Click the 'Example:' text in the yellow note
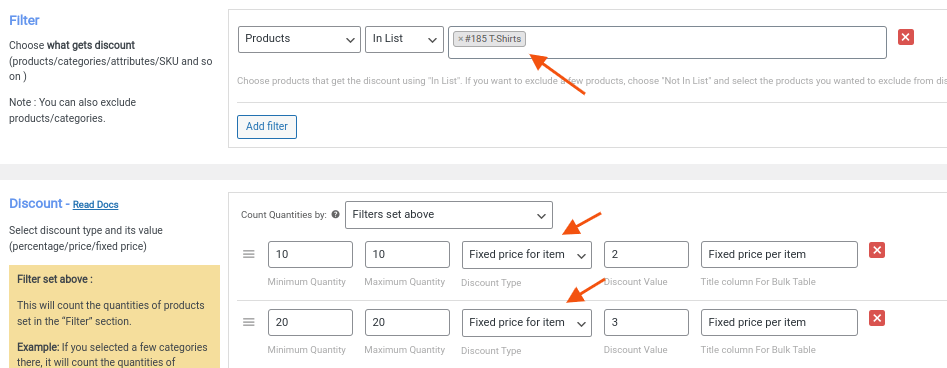The height and width of the screenshot is (368, 947). coord(37,347)
